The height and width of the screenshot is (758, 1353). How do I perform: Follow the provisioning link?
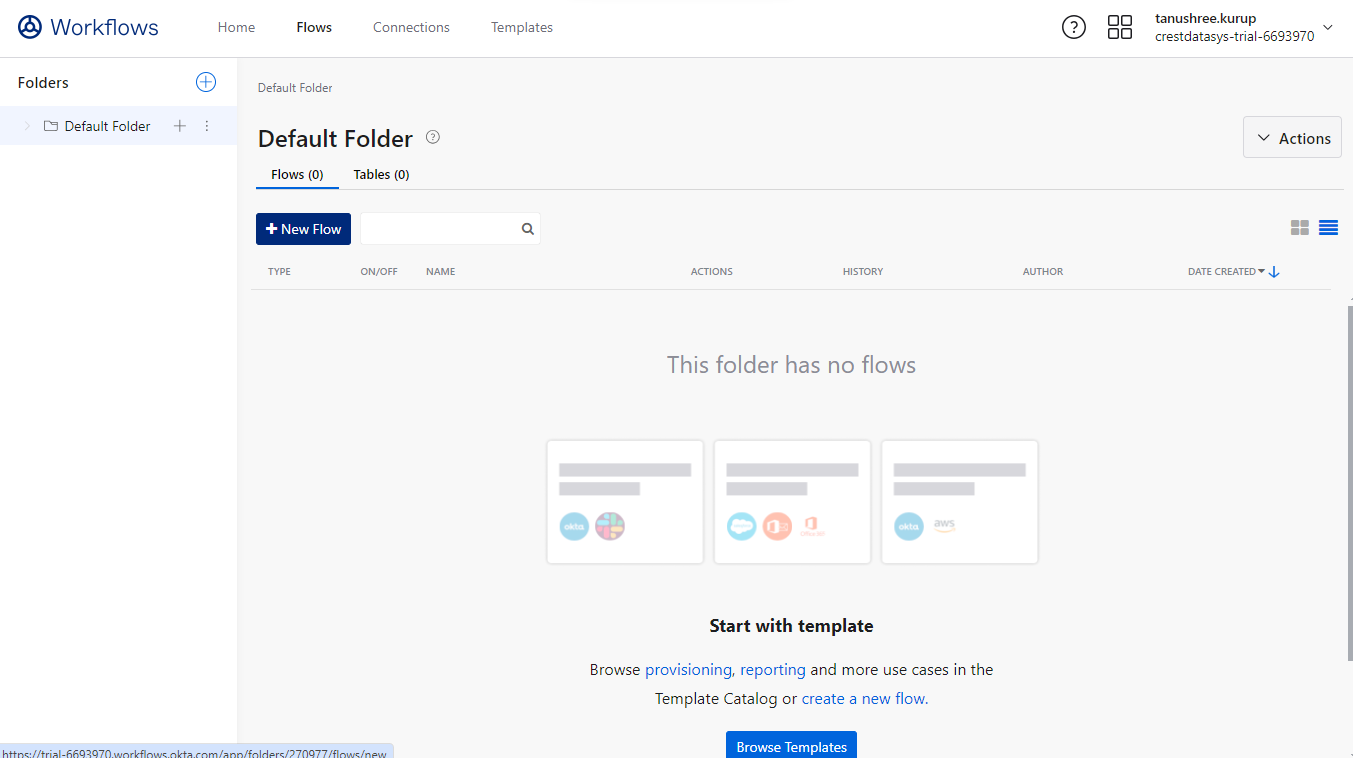point(689,670)
